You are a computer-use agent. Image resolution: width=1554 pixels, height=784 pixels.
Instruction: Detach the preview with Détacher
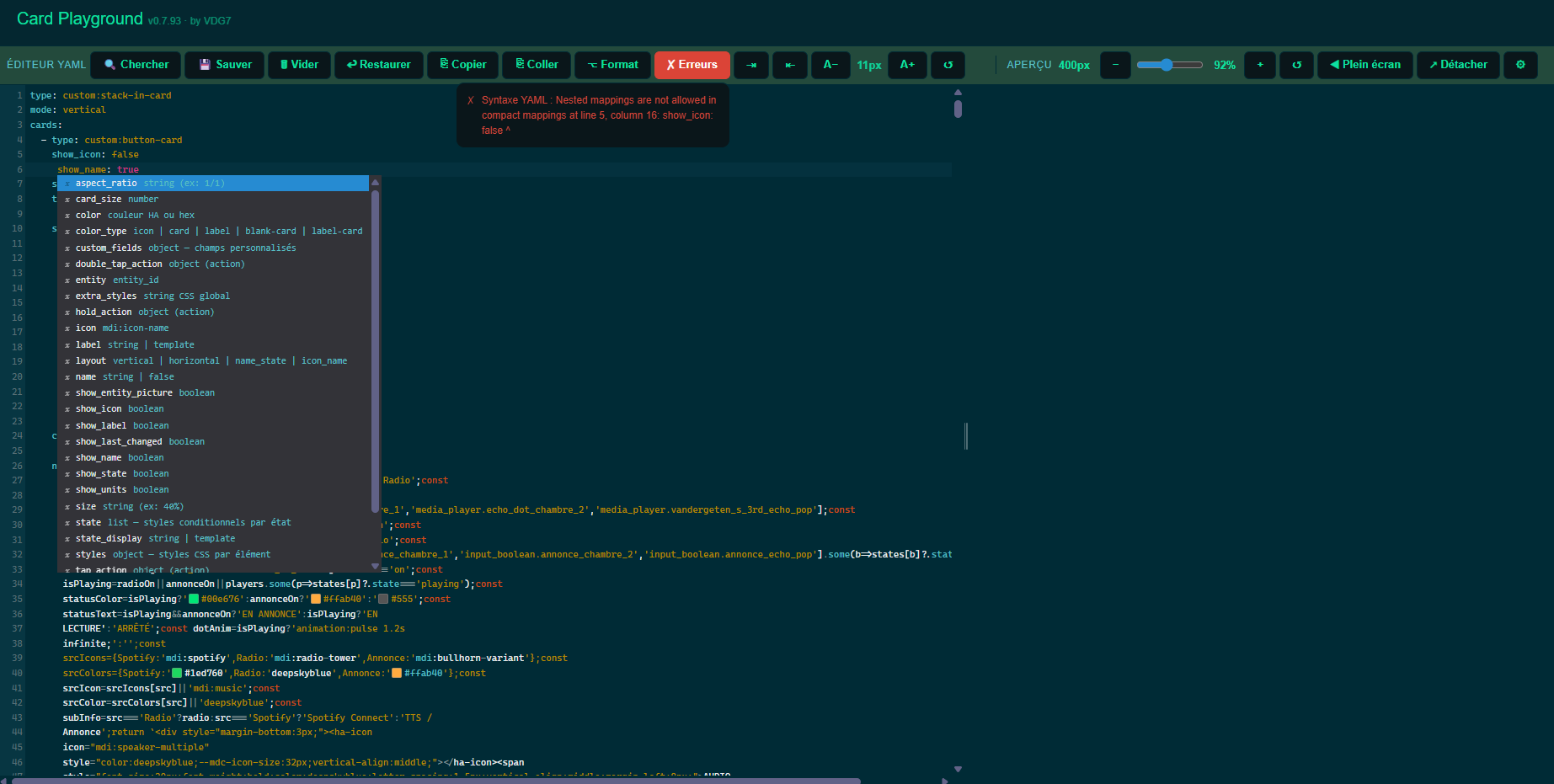click(1457, 65)
